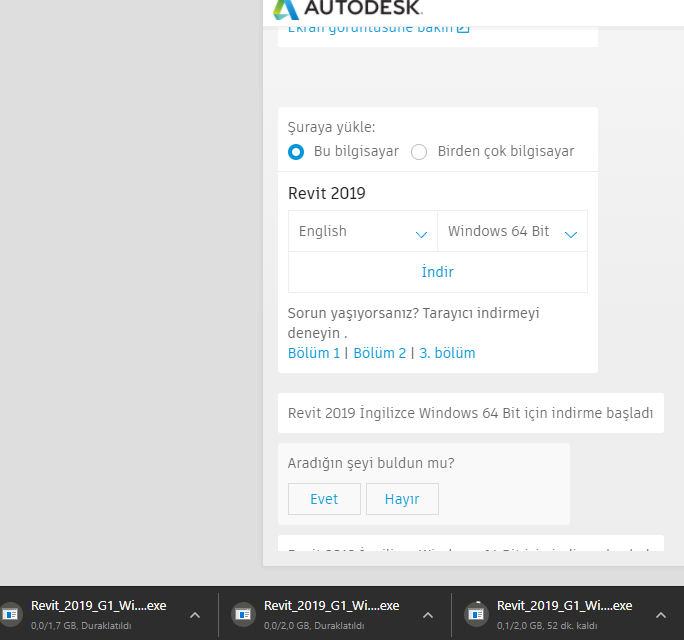Click the '0,1/2,0 GB, 52 dk. kaldı' download status
Viewport: 684px width, 640px height.
(x=547, y=626)
